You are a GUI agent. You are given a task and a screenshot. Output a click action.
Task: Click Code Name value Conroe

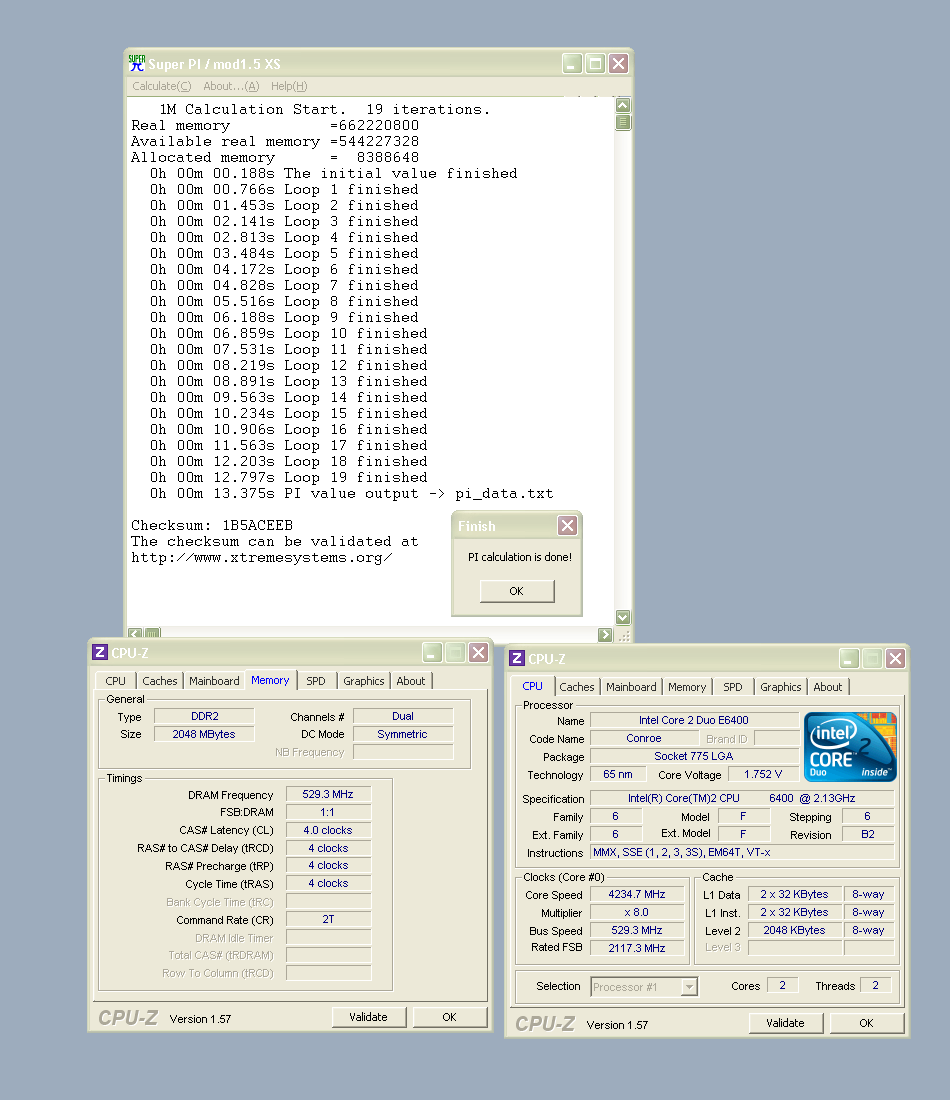644,738
